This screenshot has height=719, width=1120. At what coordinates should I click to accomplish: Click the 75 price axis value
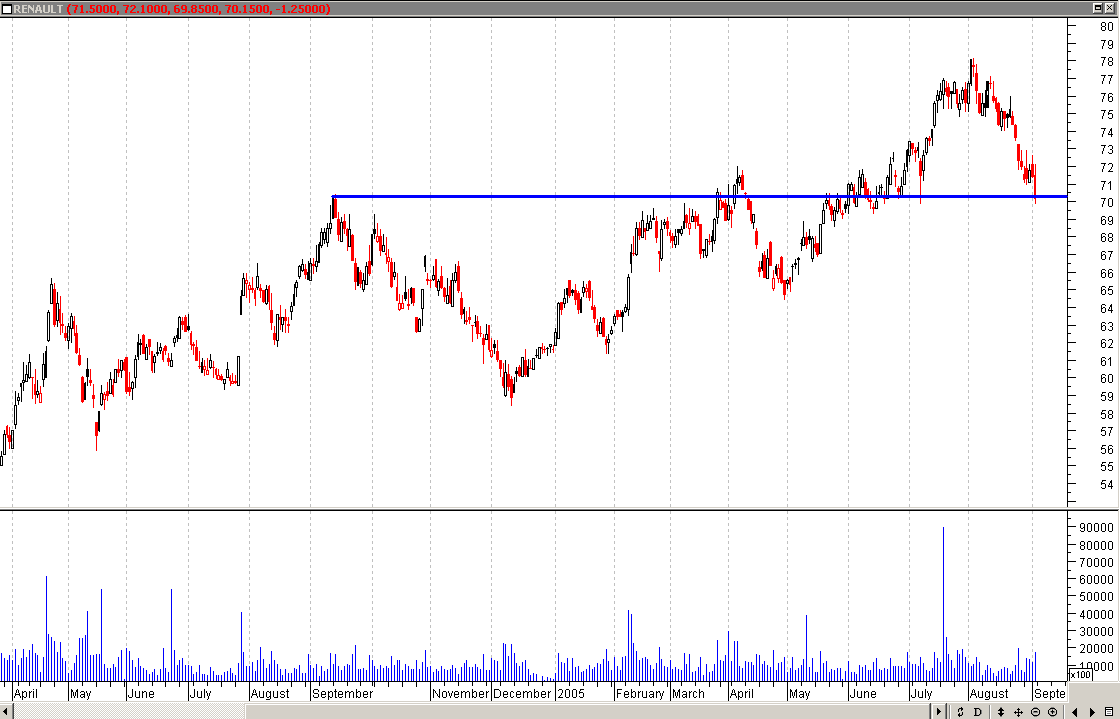1106,114
